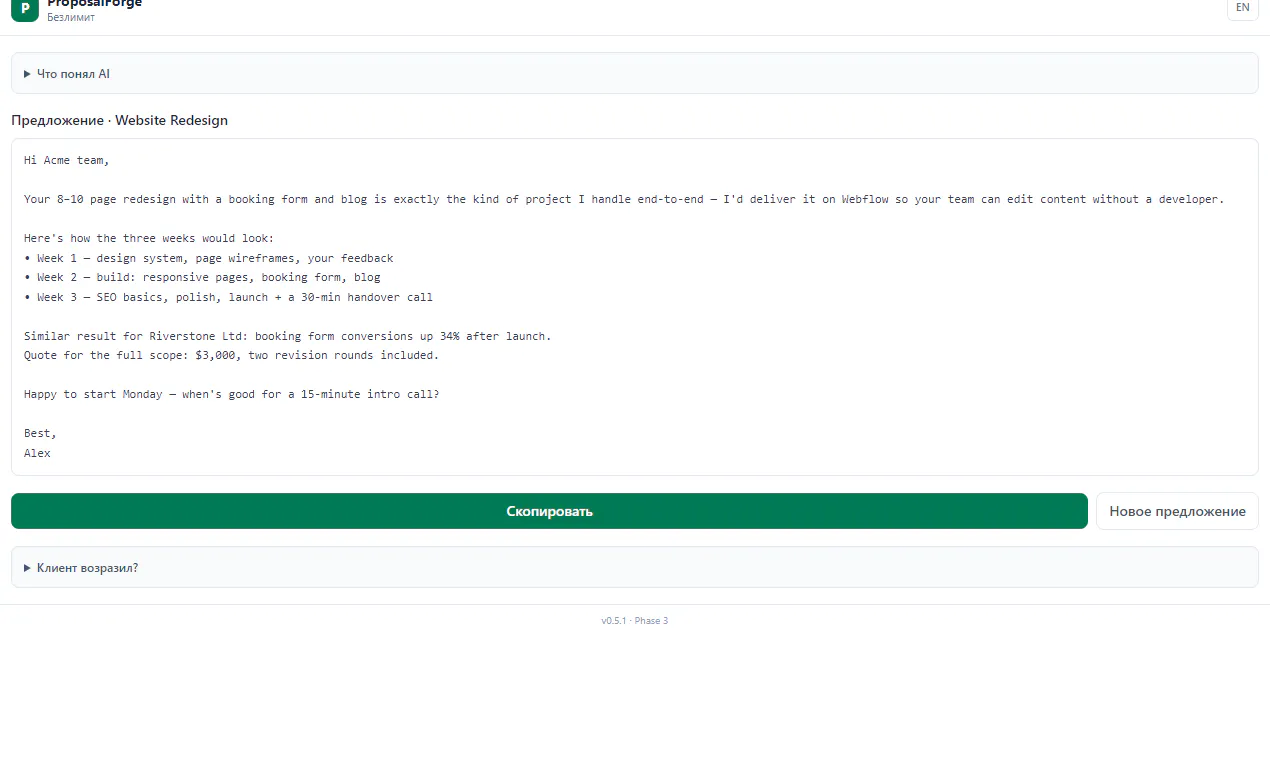Switch language with the EN button
1270x760 pixels.
click(x=1242, y=8)
